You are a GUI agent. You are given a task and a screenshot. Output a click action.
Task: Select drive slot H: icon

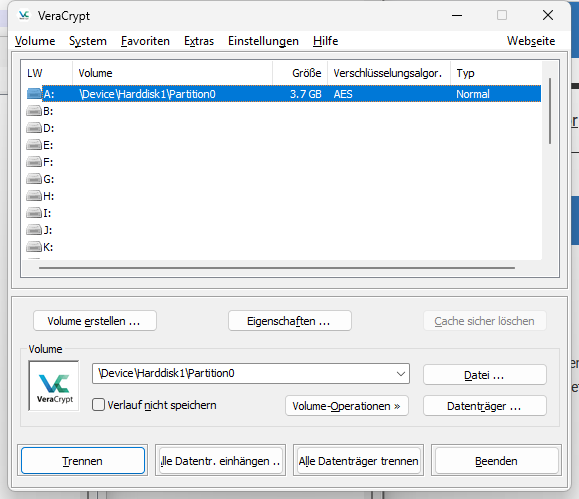coord(34,196)
